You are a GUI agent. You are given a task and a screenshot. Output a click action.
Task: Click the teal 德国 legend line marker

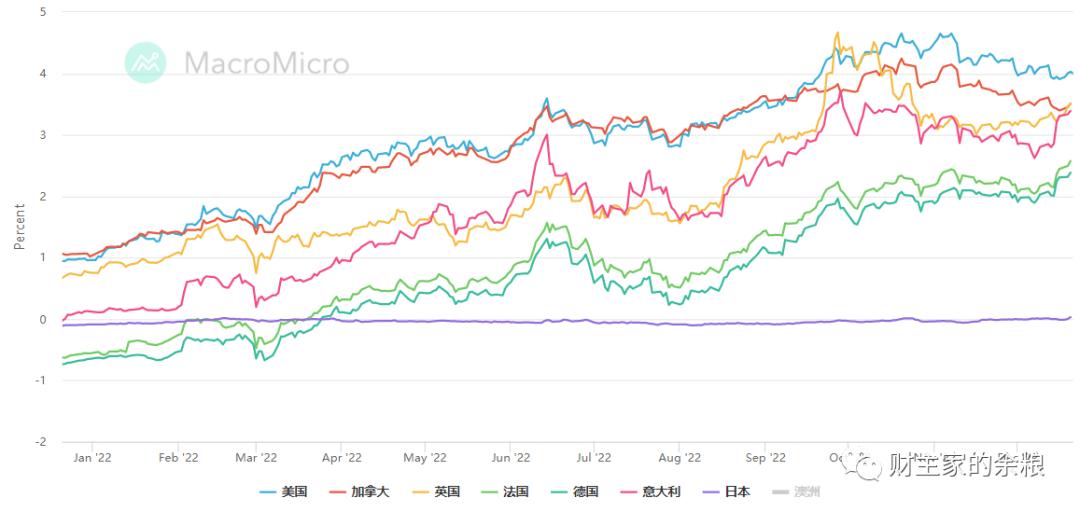(x=557, y=492)
